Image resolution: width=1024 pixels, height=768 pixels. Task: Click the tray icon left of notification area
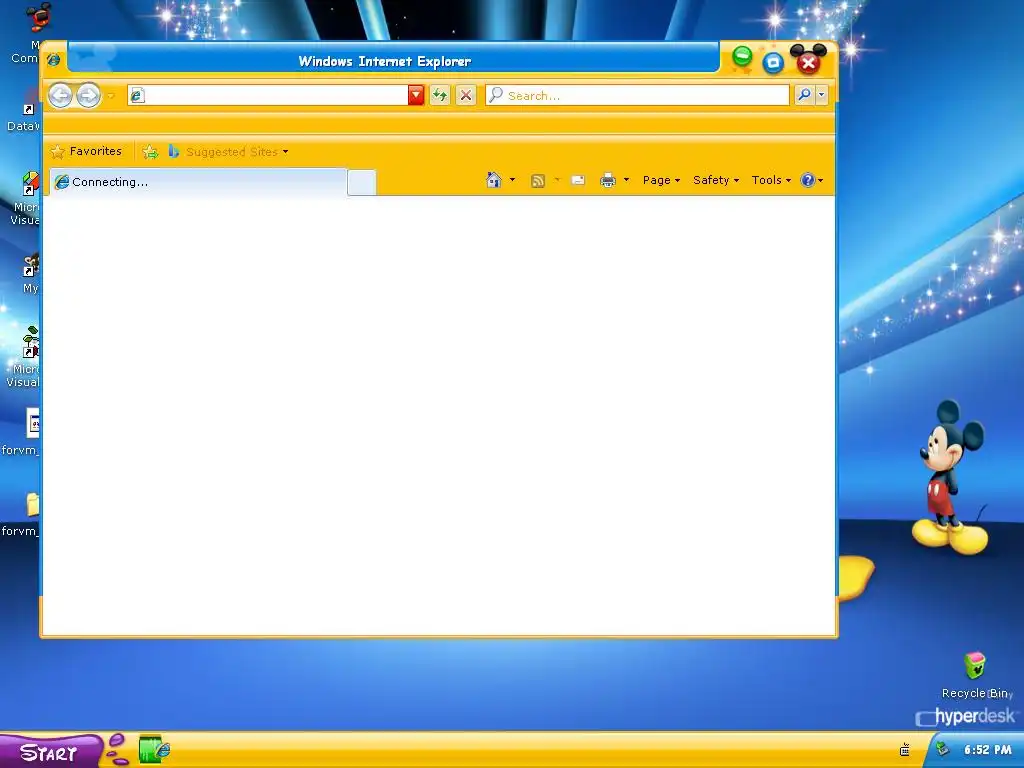click(x=905, y=750)
